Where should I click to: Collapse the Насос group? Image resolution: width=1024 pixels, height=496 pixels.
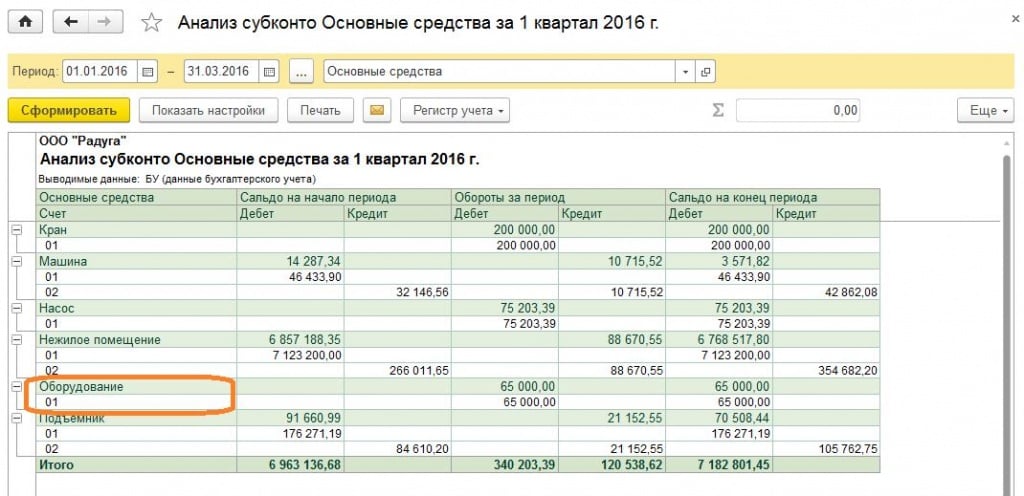(16, 308)
